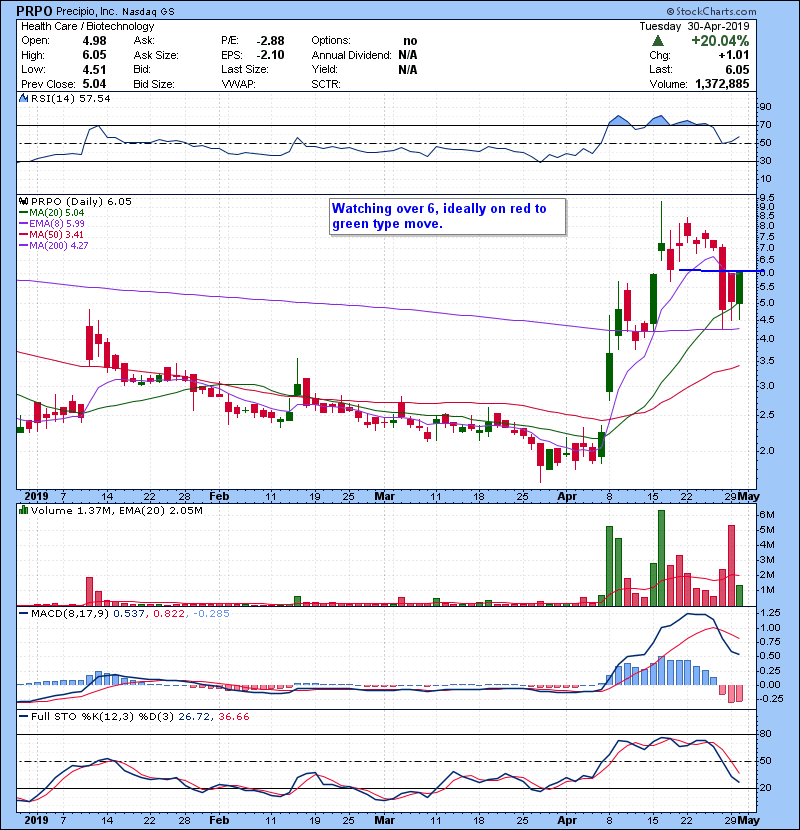Click the 80 level on the stochastic axis
The height and width of the screenshot is (830, 800).
[766, 734]
